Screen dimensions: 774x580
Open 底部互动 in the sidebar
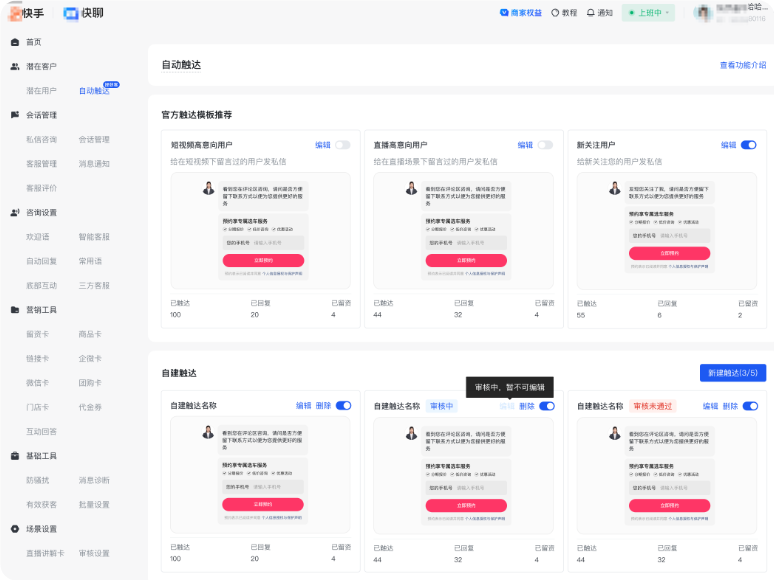click(41, 285)
